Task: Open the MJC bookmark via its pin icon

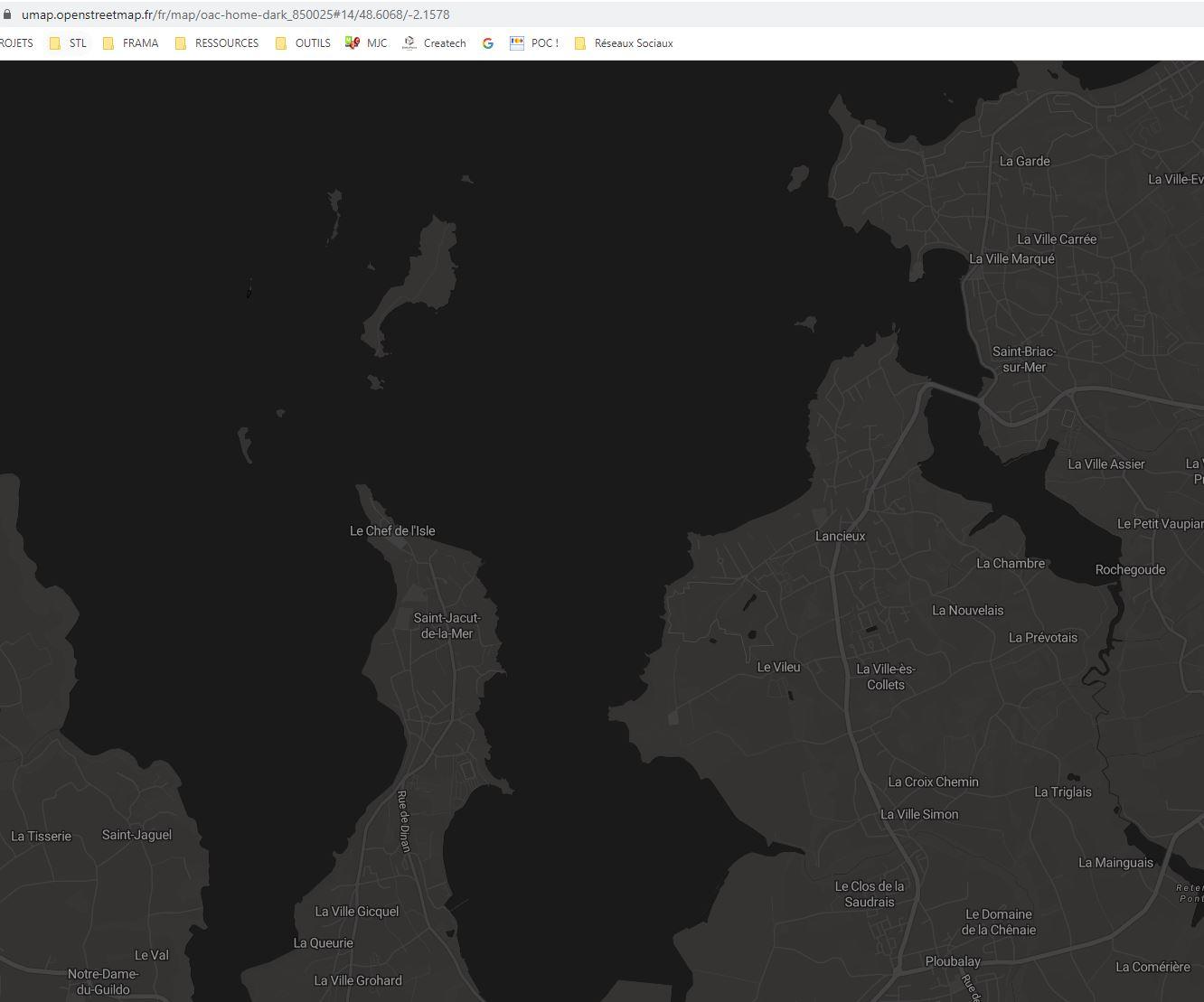Action: (x=353, y=42)
